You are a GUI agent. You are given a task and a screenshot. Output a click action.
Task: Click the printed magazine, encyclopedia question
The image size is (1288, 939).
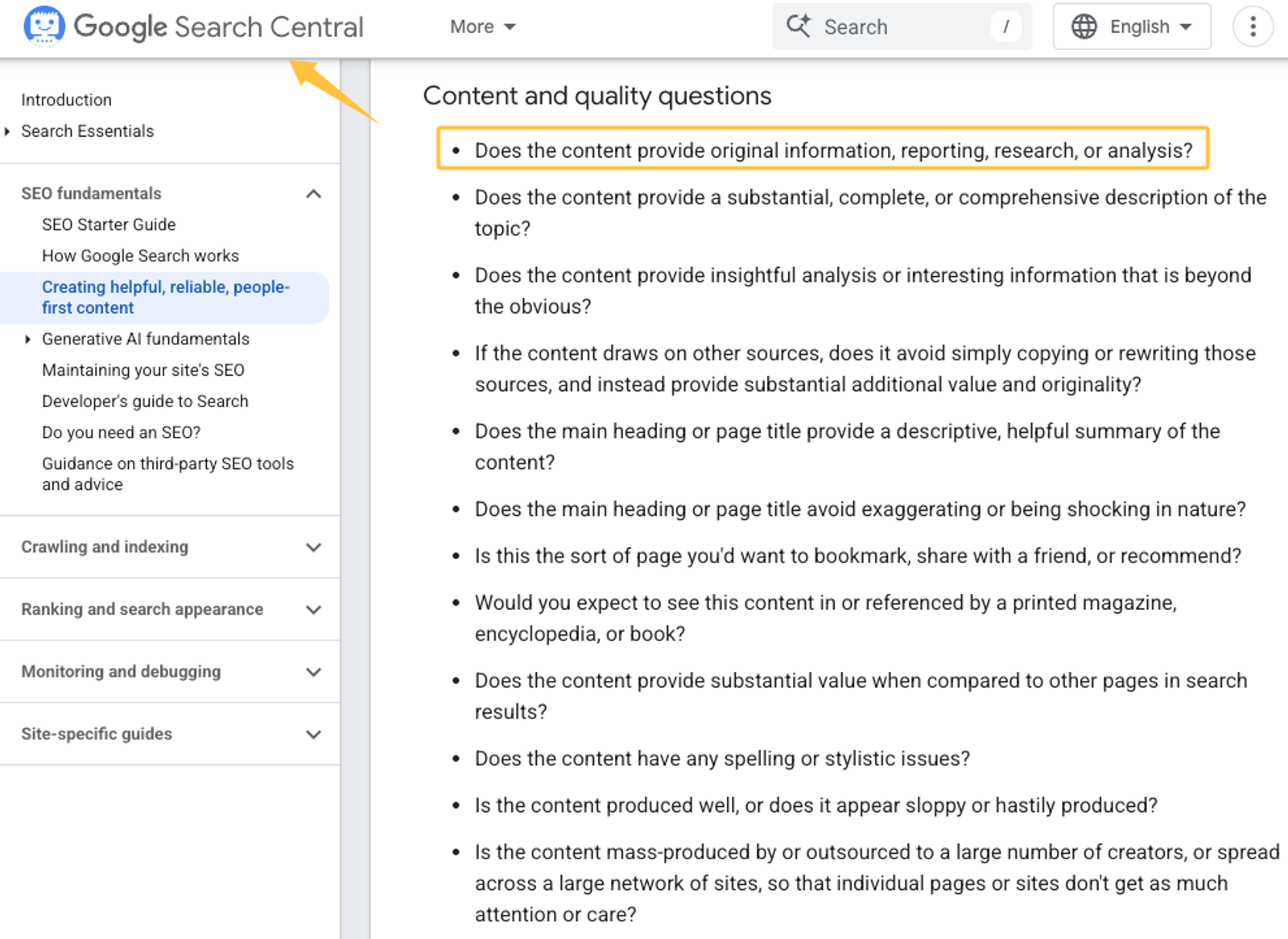pyautogui.click(x=826, y=618)
